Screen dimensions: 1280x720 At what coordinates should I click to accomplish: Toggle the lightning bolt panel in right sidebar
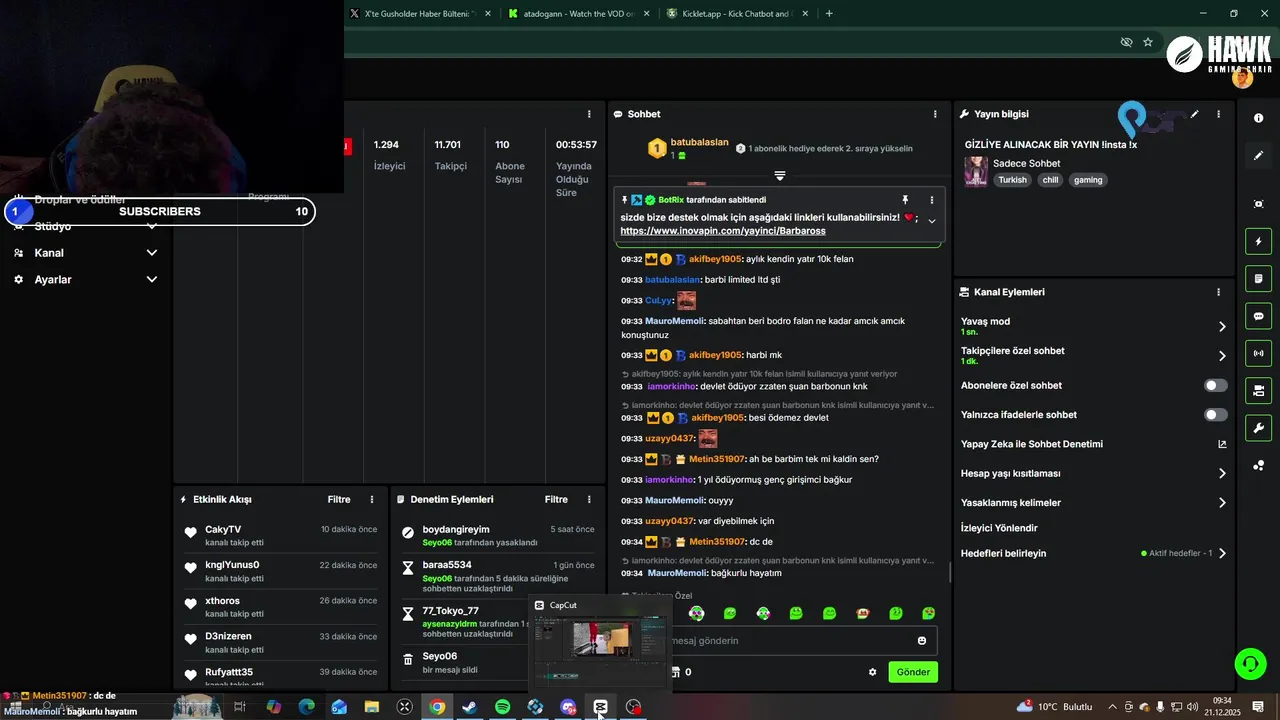click(x=1258, y=241)
